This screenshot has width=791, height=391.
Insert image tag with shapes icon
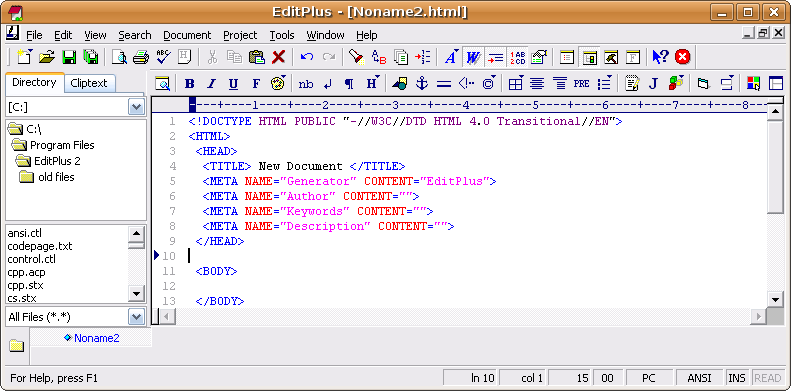[x=400, y=84]
